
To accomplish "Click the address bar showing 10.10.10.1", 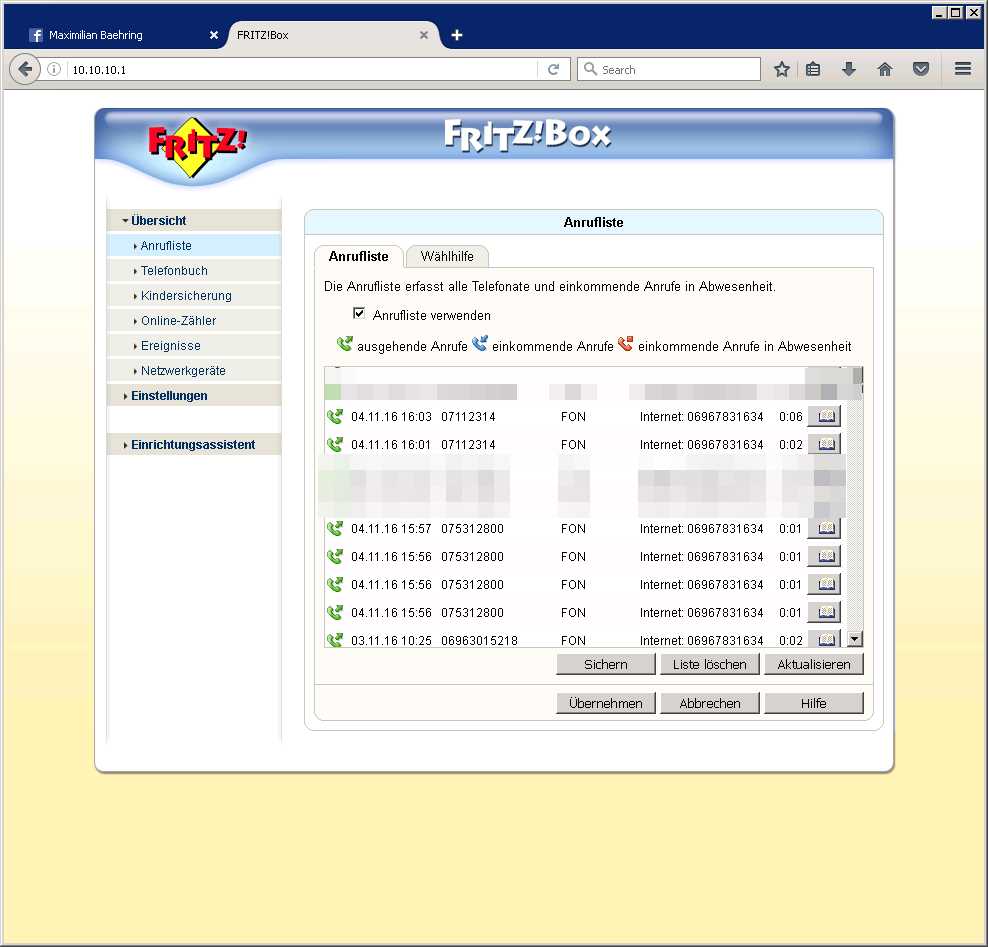I will (302, 69).
